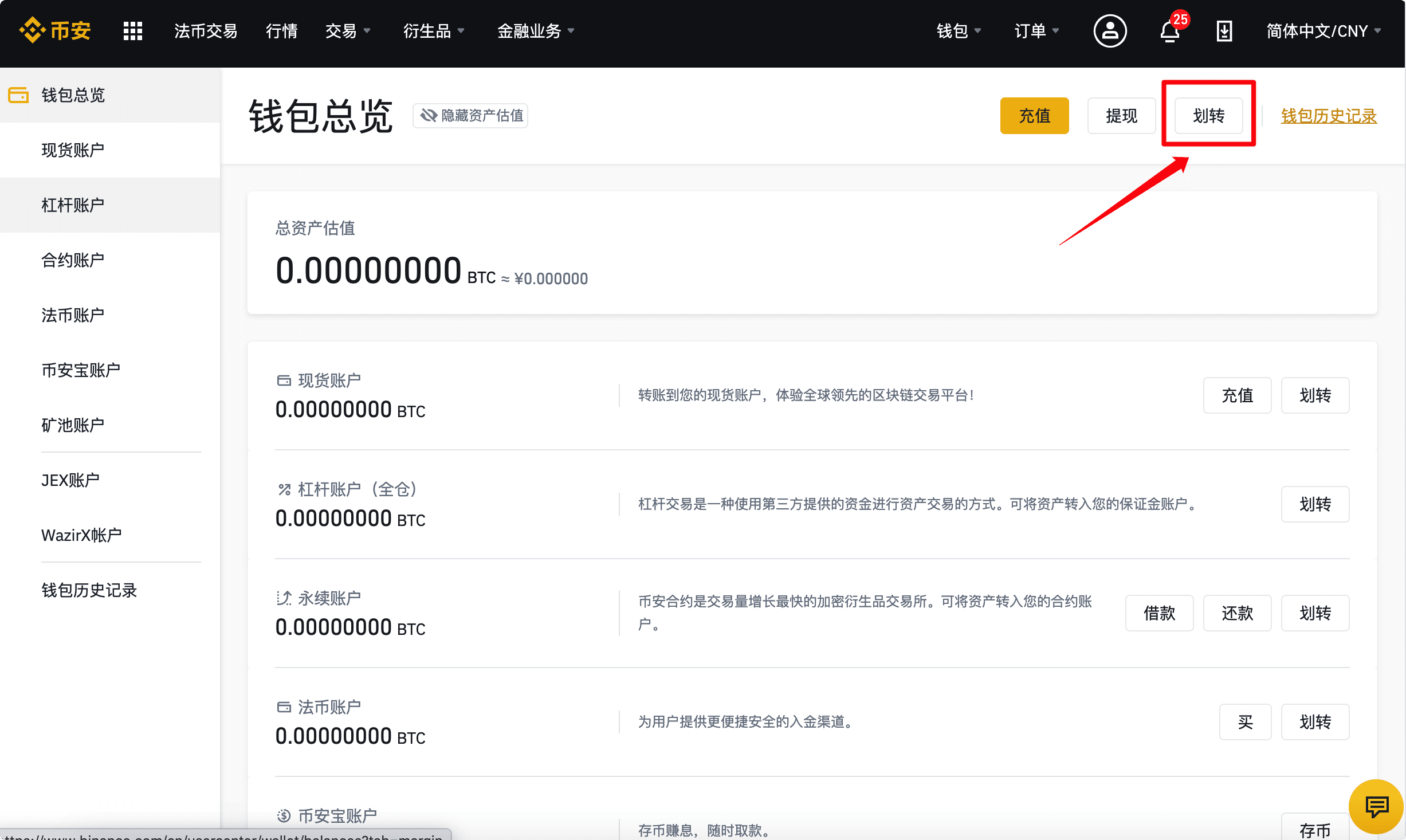Open the 钱包历史记录 link at top right
The height and width of the screenshot is (840, 1406).
[x=1329, y=116]
